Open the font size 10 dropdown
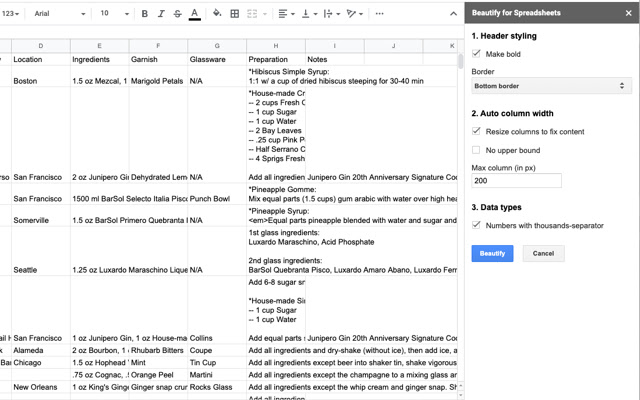Screen dimensions: 640x400 click(114, 14)
